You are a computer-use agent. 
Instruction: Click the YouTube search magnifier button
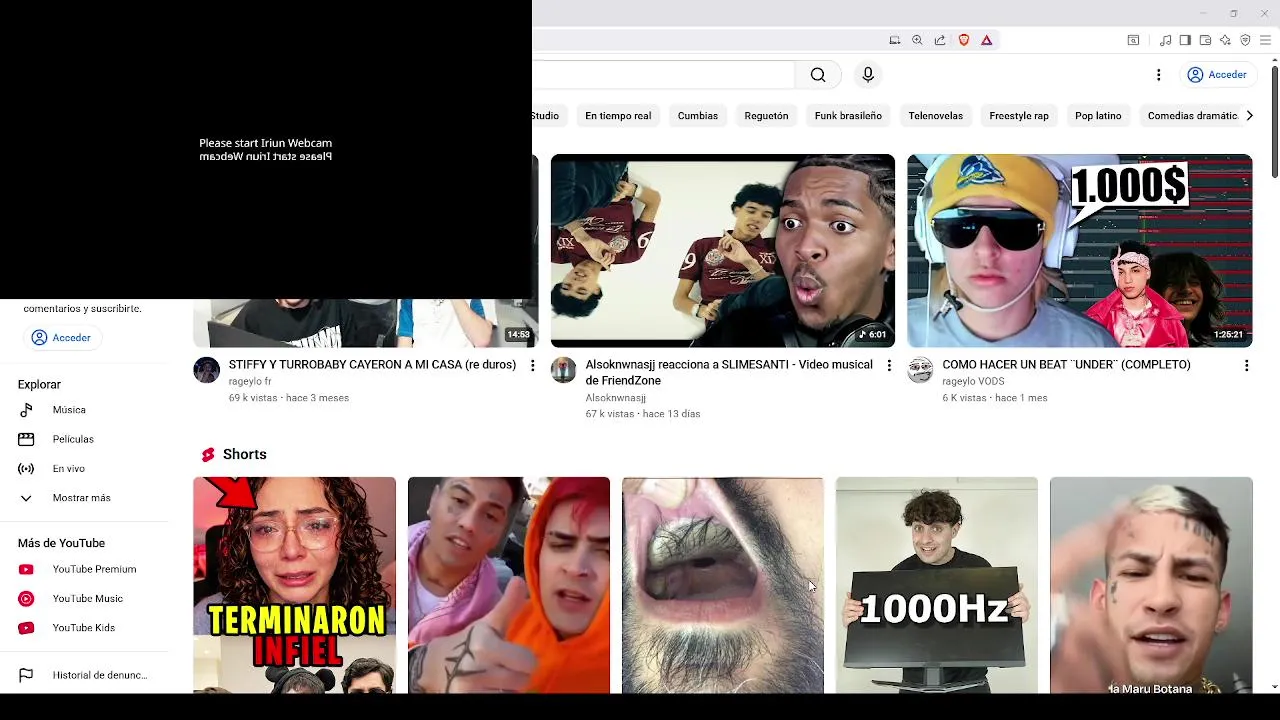tap(818, 75)
